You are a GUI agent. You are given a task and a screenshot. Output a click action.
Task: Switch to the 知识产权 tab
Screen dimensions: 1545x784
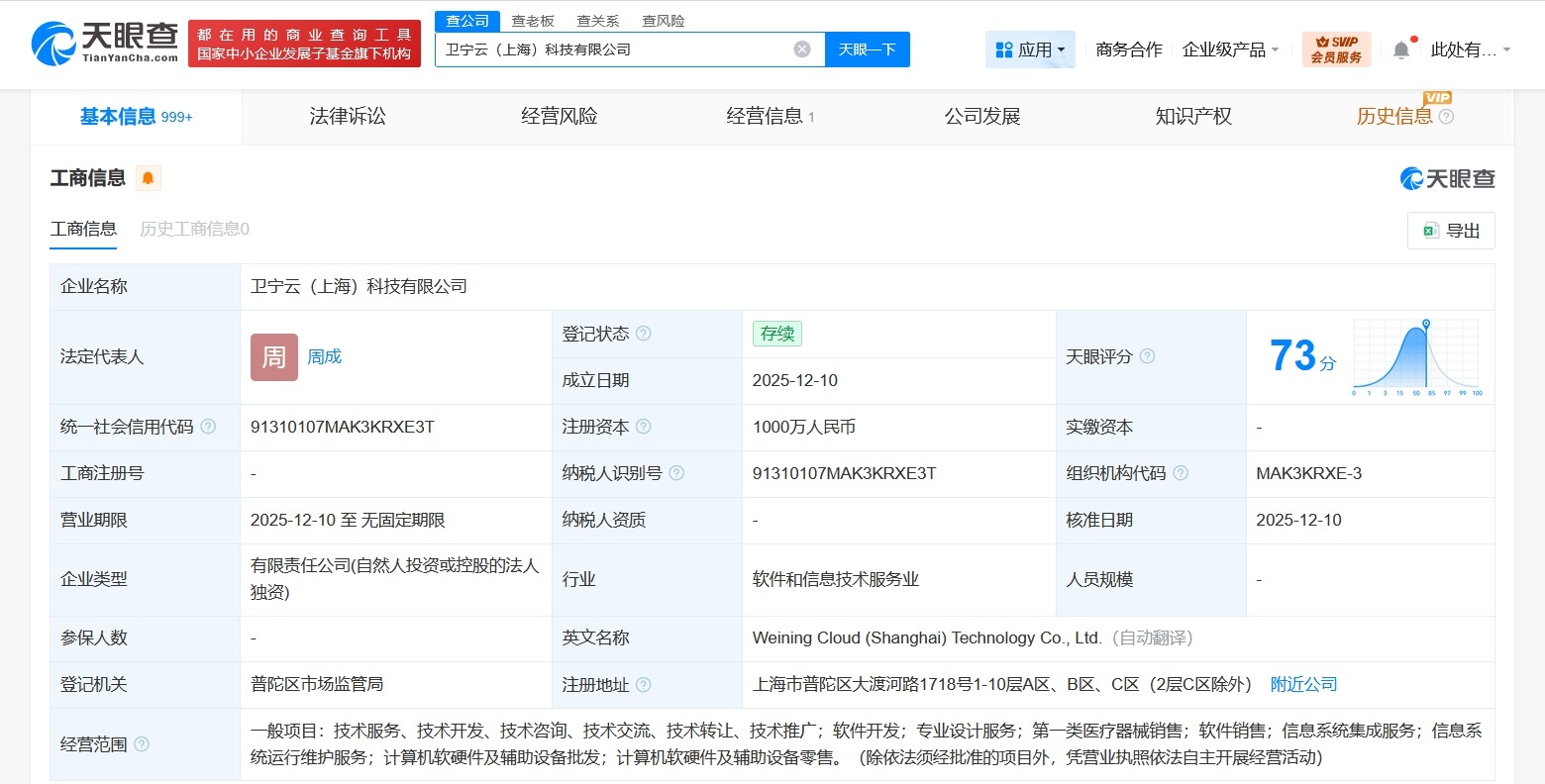(1192, 116)
